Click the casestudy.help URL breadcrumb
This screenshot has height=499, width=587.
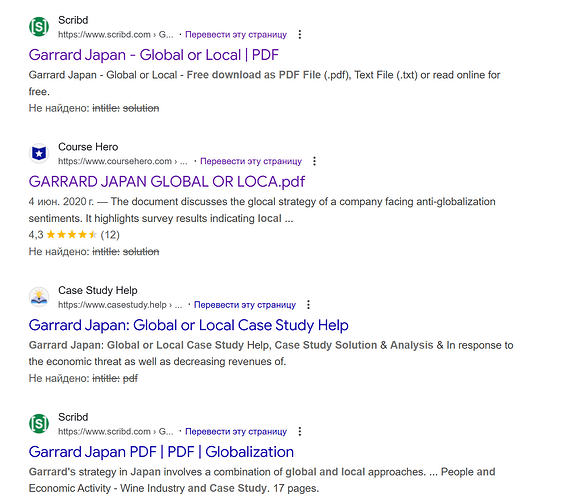pyautogui.click(x=120, y=305)
